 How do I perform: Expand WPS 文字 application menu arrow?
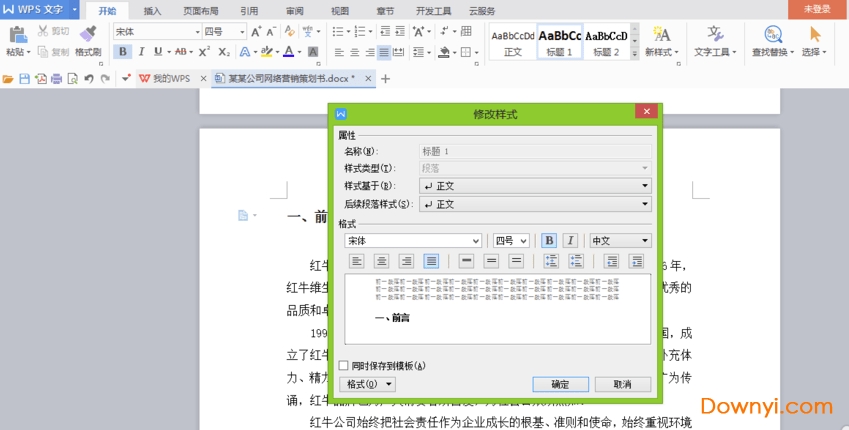[x=74, y=9]
